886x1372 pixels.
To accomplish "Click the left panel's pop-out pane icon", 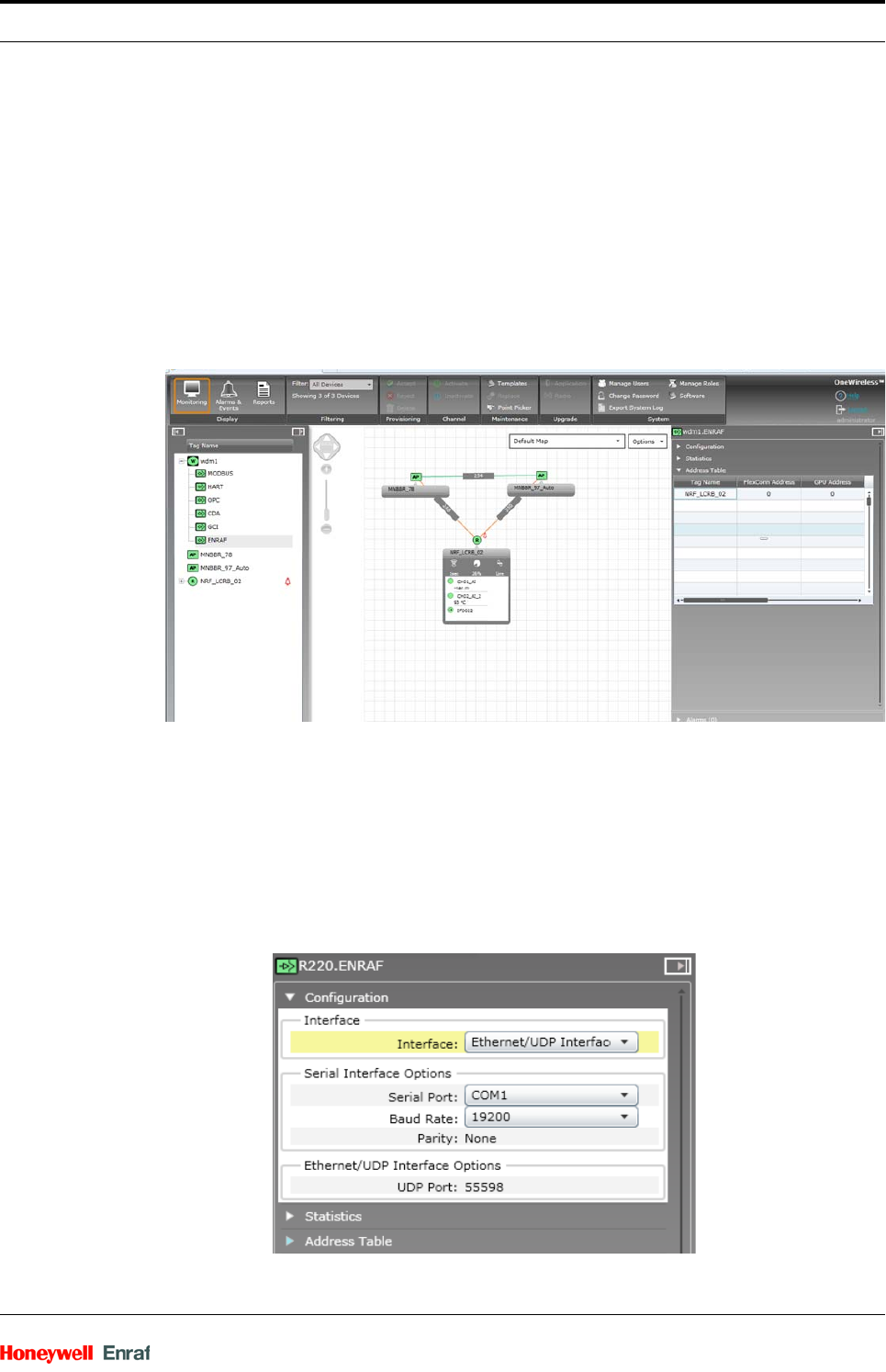I will point(297,432).
